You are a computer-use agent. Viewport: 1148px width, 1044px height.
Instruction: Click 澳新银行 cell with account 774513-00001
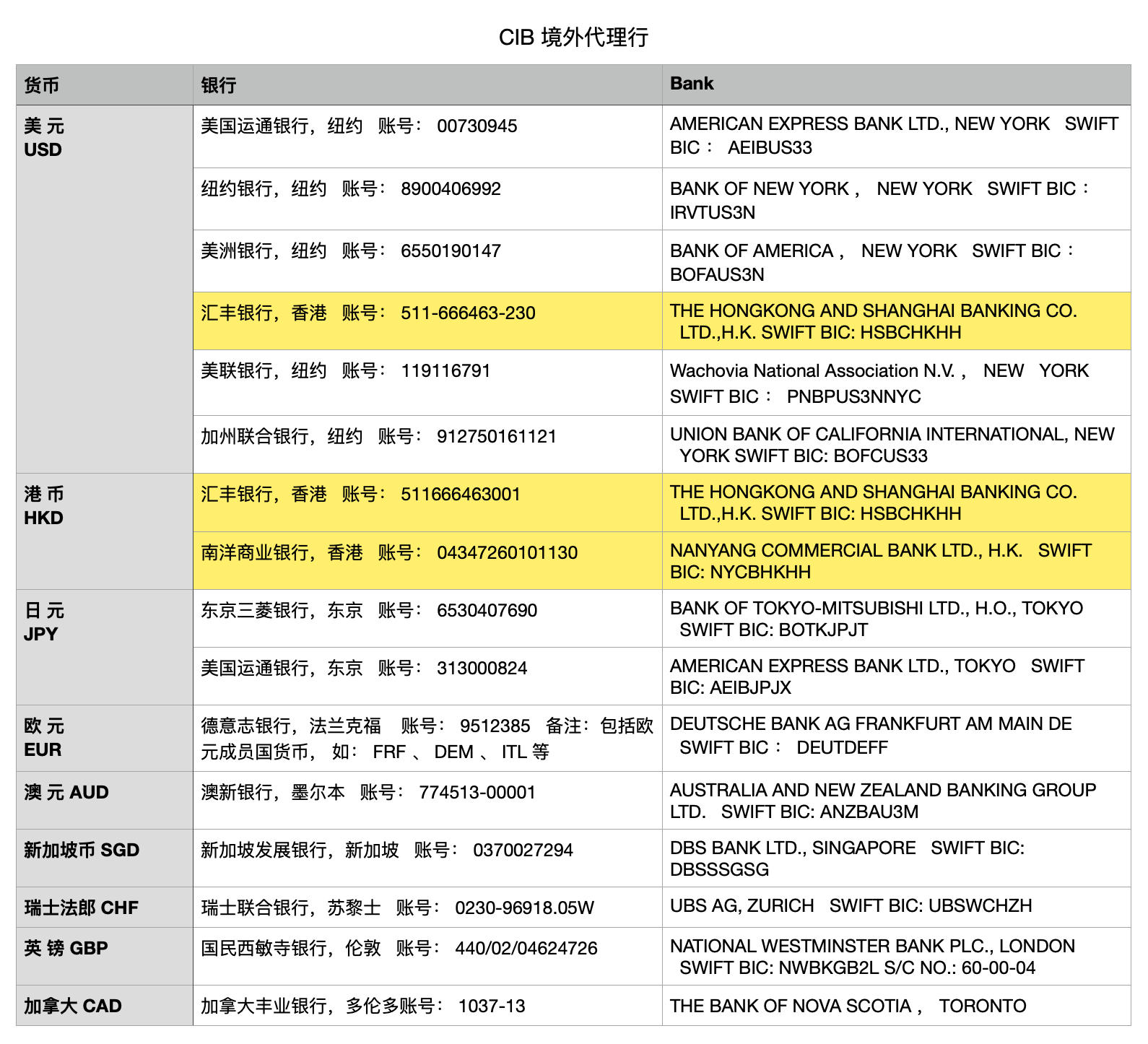pyautogui.click(x=427, y=801)
